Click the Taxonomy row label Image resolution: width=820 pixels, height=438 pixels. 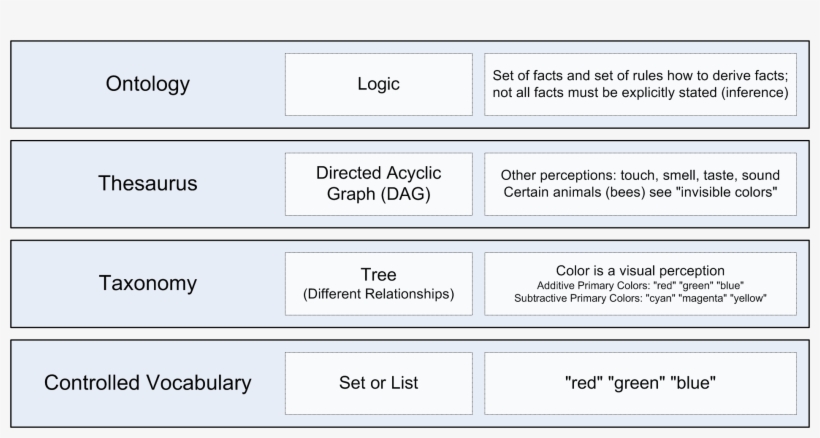(147, 283)
